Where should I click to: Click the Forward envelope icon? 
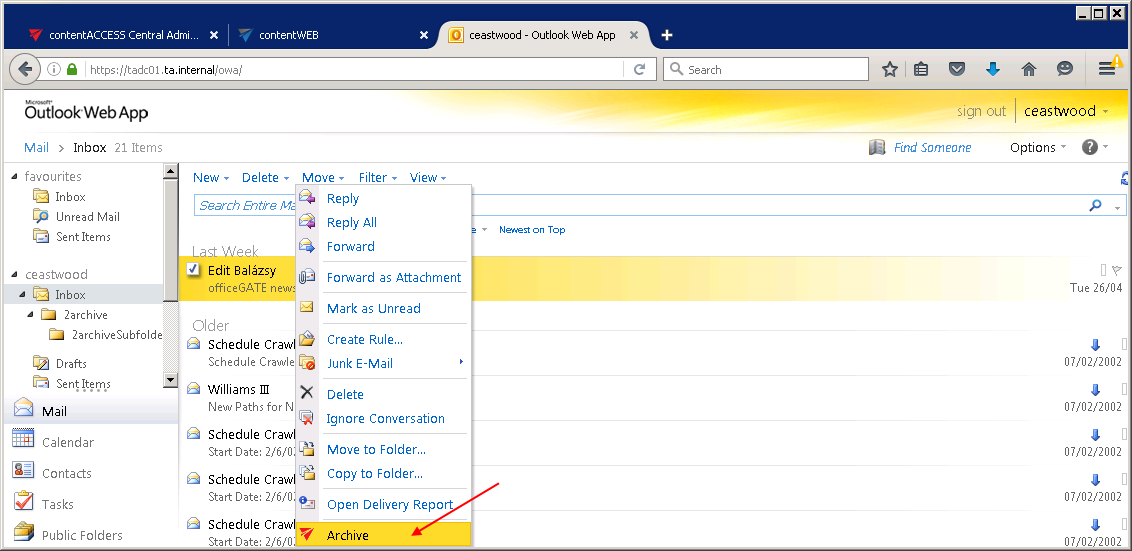tap(308, 246)
